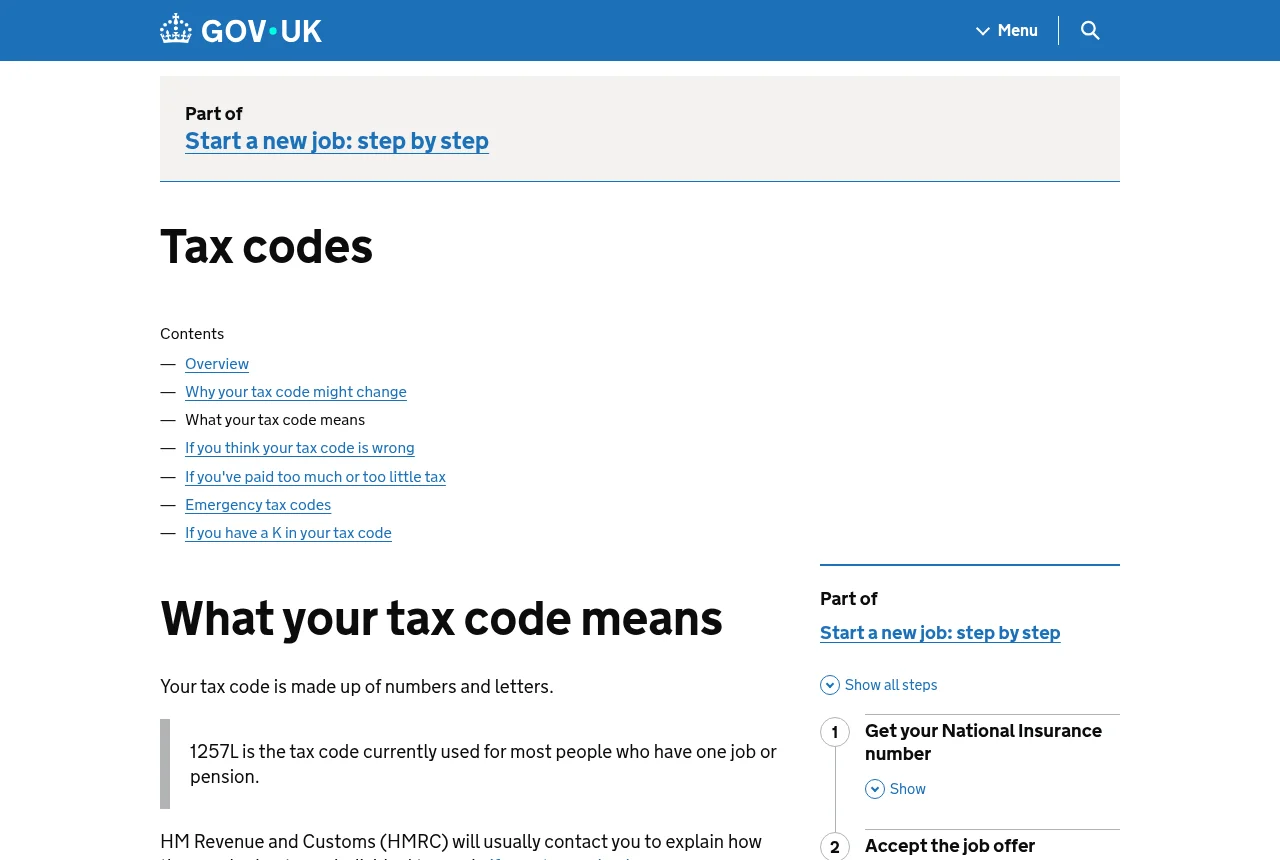Click What your tax code means contents entry
The image size is (1280, 860).
click(x=275, y=420)
